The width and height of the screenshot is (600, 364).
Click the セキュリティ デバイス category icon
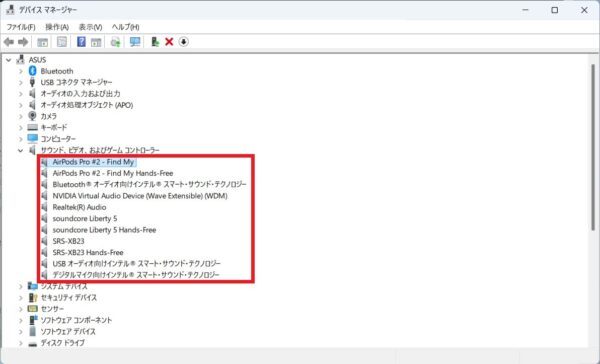33,297
